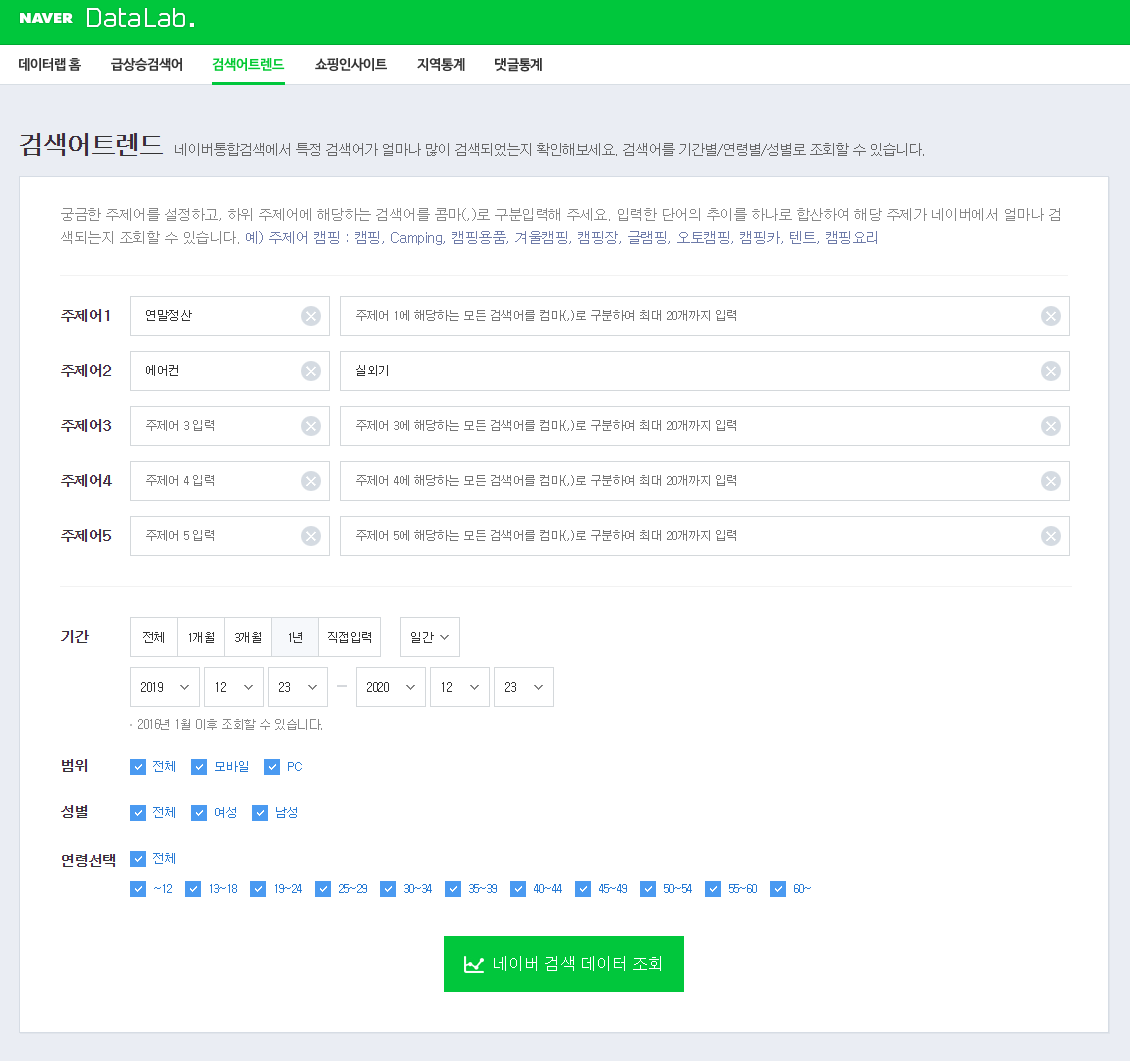Clear the 실외기 sub-keywords with X icon

(x=1051, y=371)
